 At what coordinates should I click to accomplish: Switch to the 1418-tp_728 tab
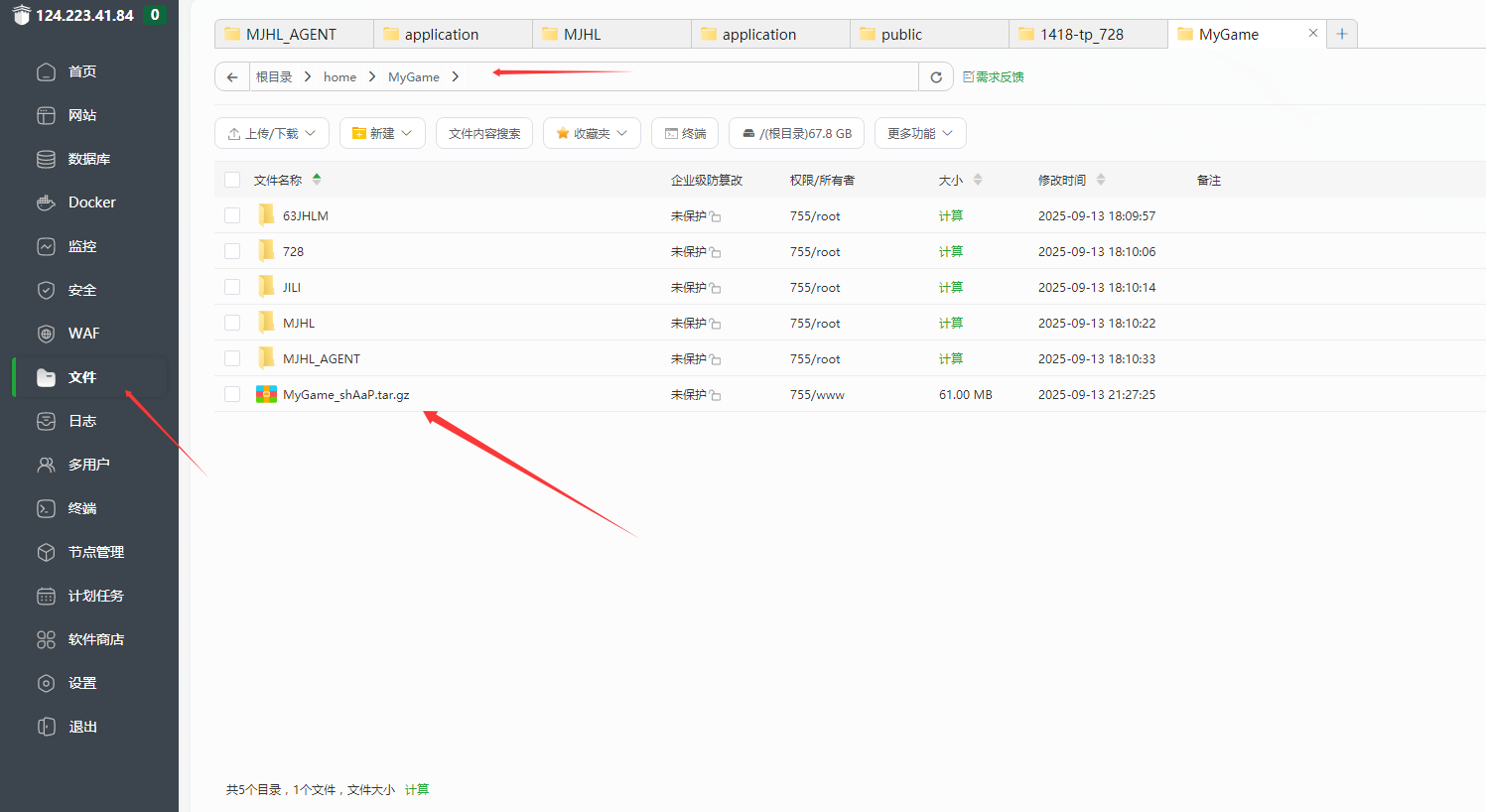(x=1088, y=34)
